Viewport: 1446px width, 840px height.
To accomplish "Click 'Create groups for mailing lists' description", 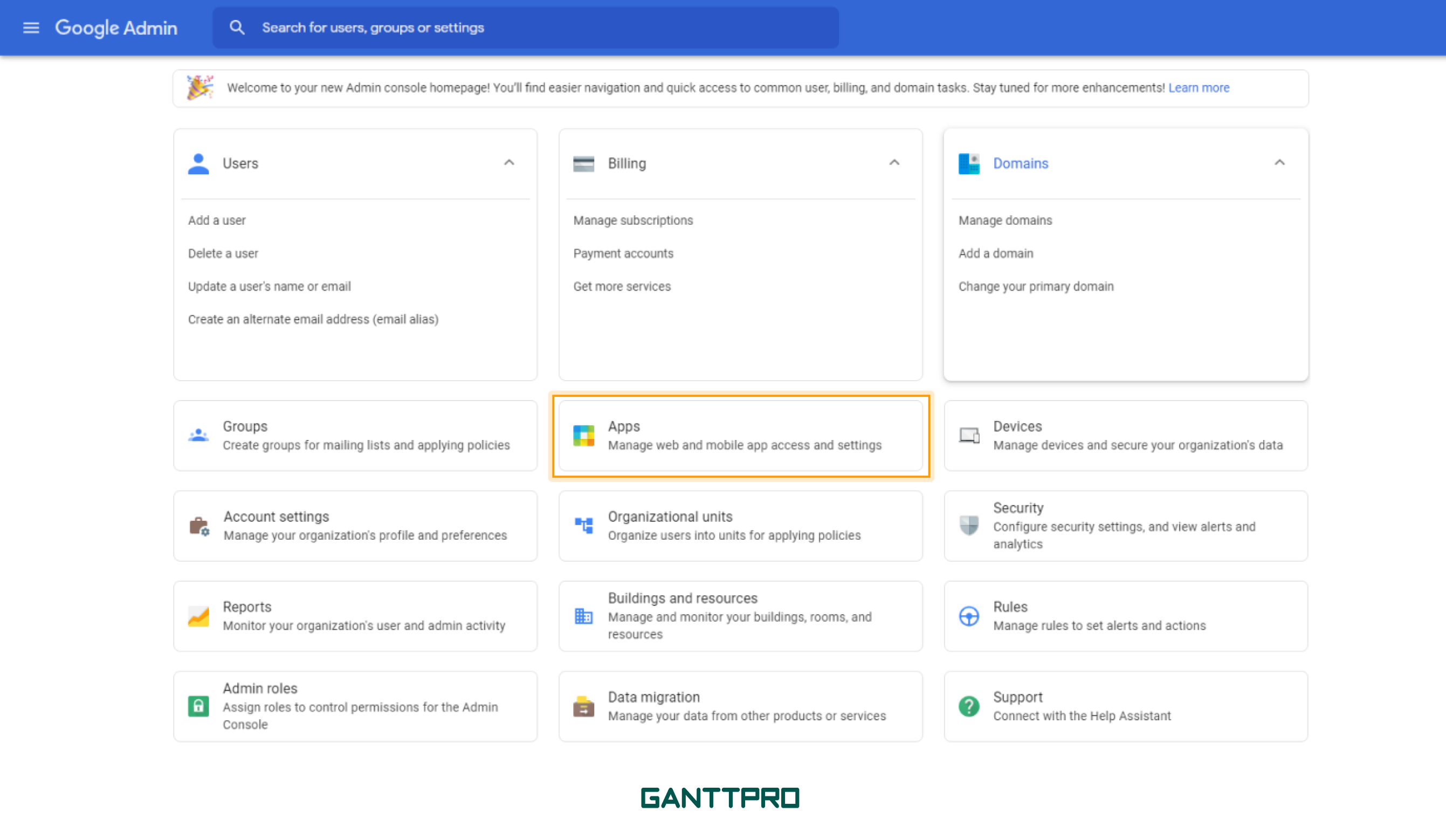I will [x=366, y=445].
